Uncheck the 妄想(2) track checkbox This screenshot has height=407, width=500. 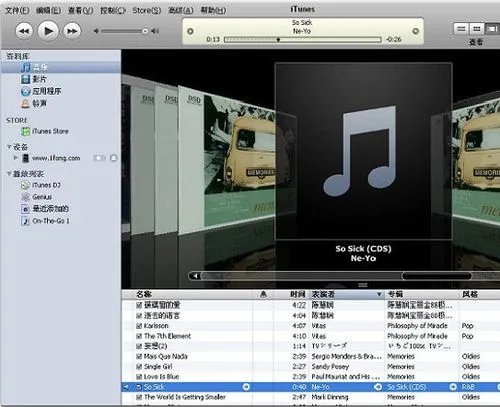pos(139,346)
